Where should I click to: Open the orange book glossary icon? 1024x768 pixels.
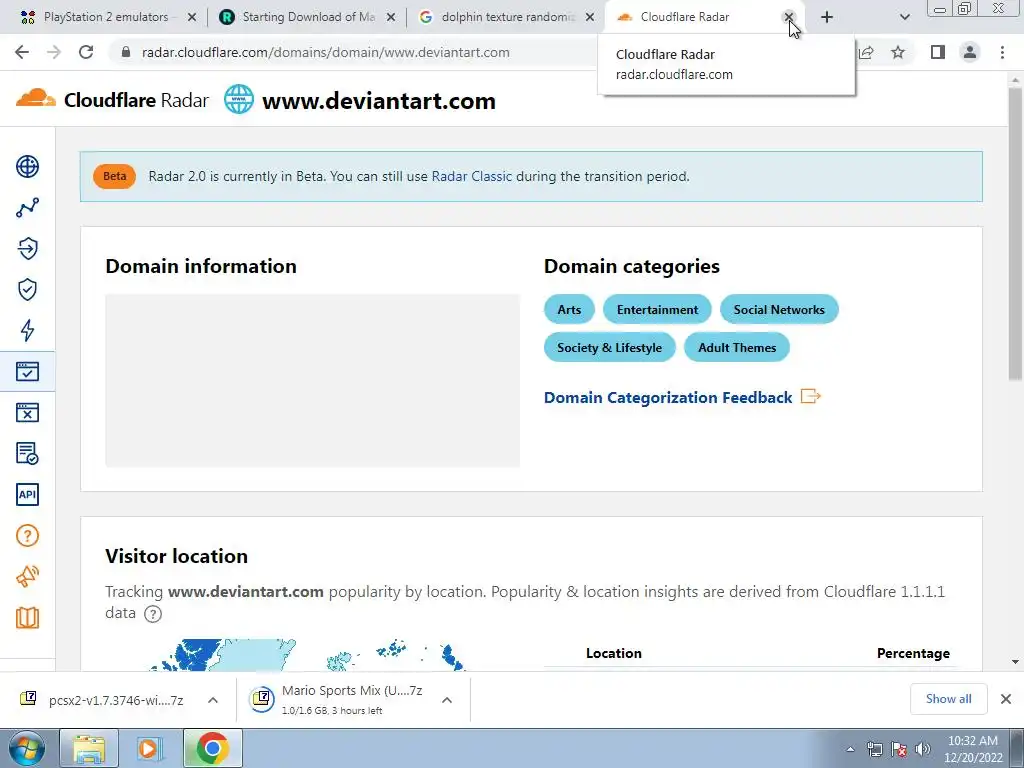(27, 617)
